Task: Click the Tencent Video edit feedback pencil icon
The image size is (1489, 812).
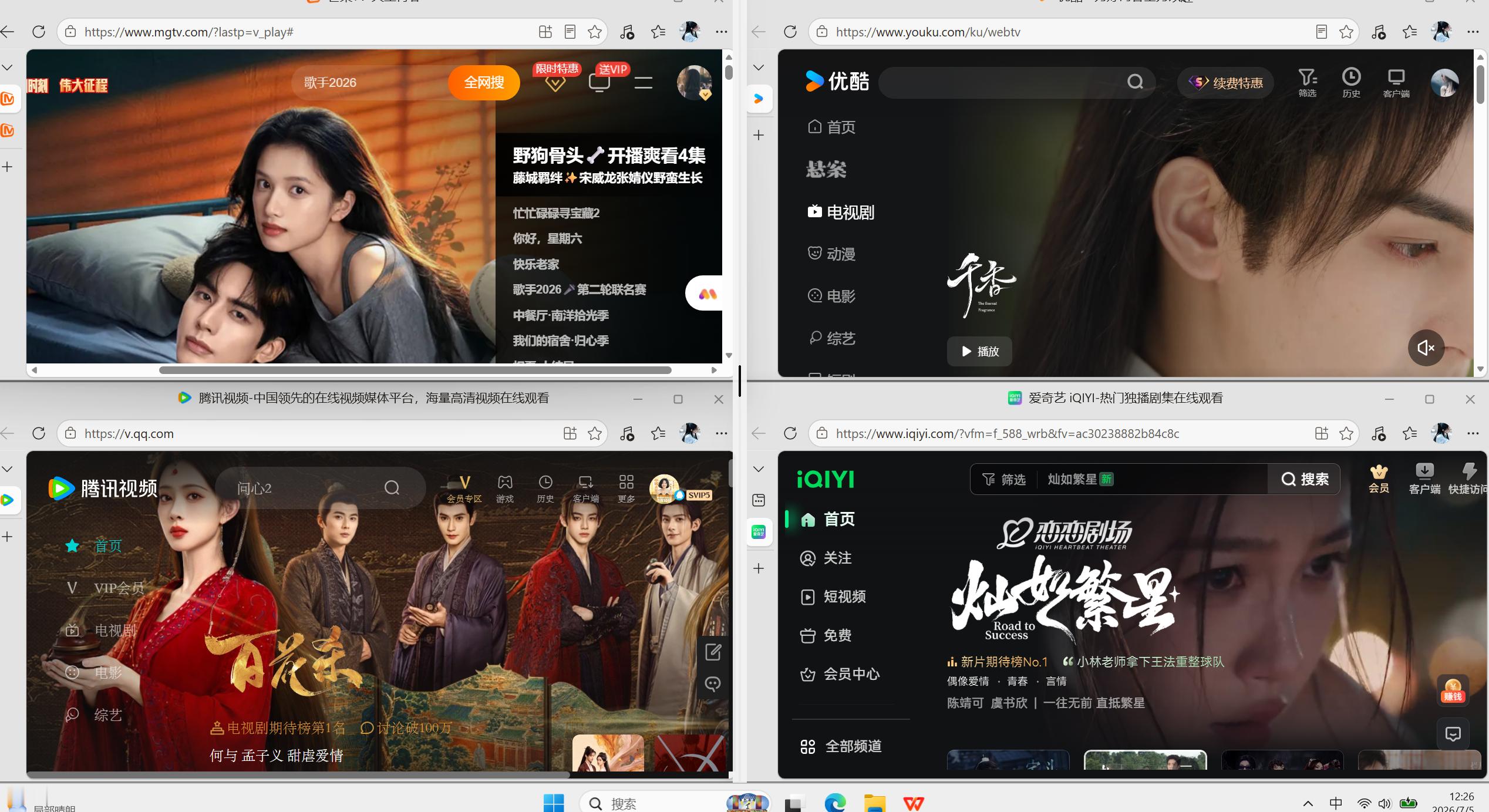Action: (713, 652)
